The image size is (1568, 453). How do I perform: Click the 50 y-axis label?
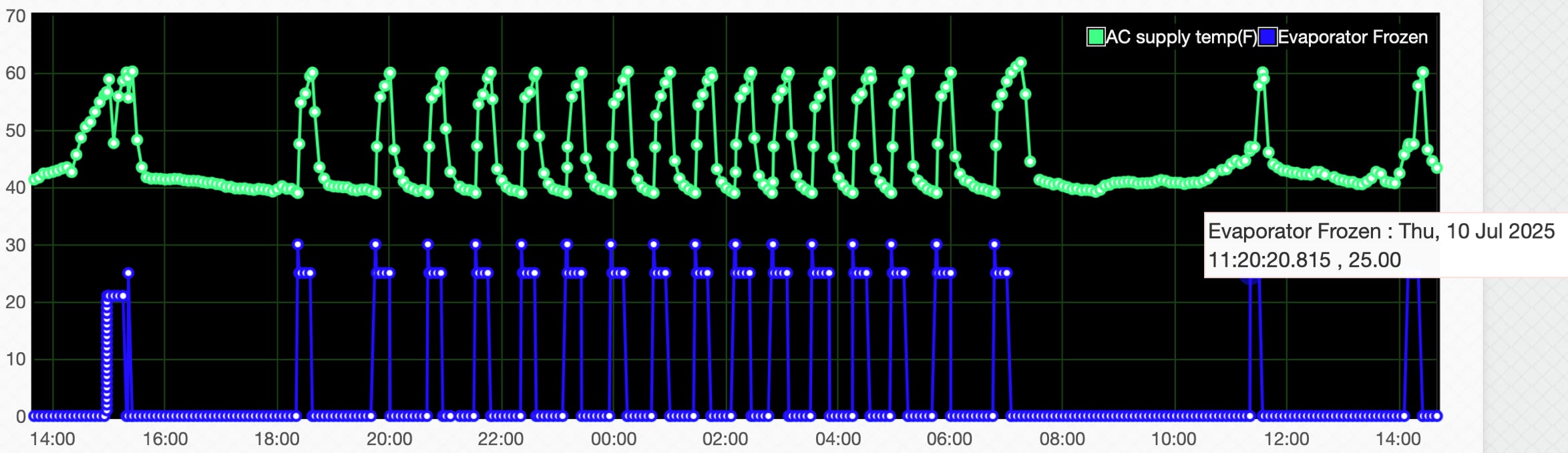pyautogui.click(x=15, y=131)
